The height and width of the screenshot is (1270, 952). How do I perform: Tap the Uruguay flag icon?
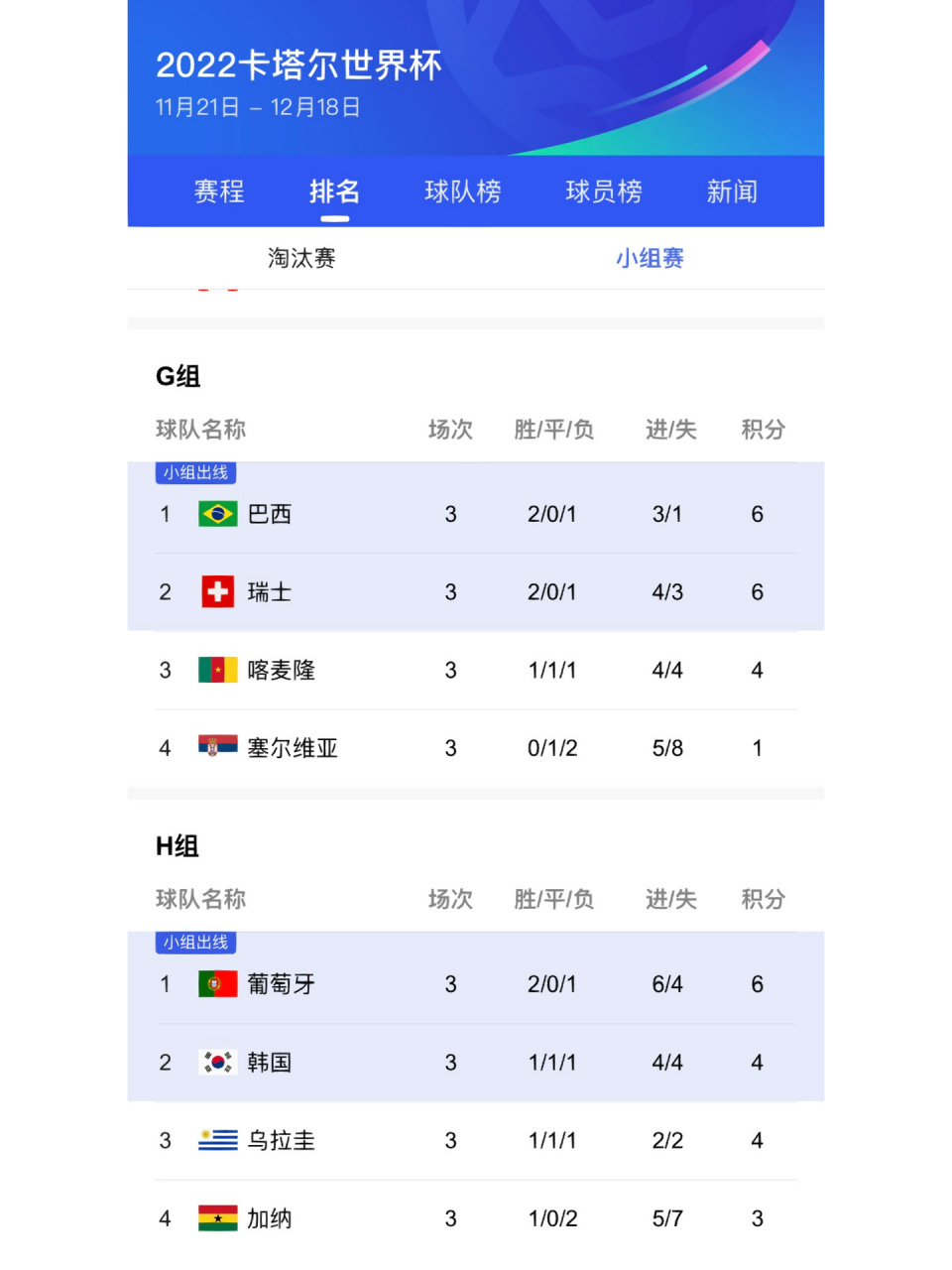(217, 1140)
